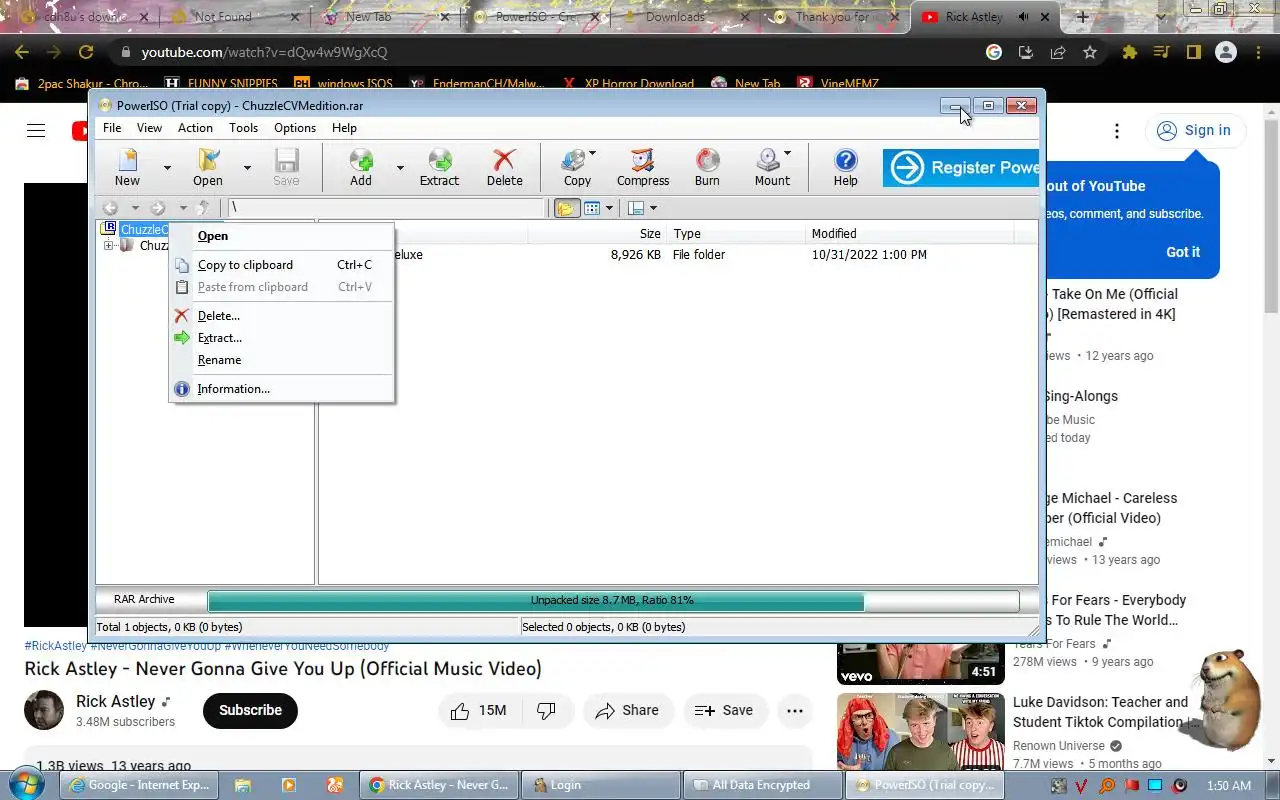The image size is (1280, 800).
Task: Click the panel layout icon
Action: (x=636, y=208)
